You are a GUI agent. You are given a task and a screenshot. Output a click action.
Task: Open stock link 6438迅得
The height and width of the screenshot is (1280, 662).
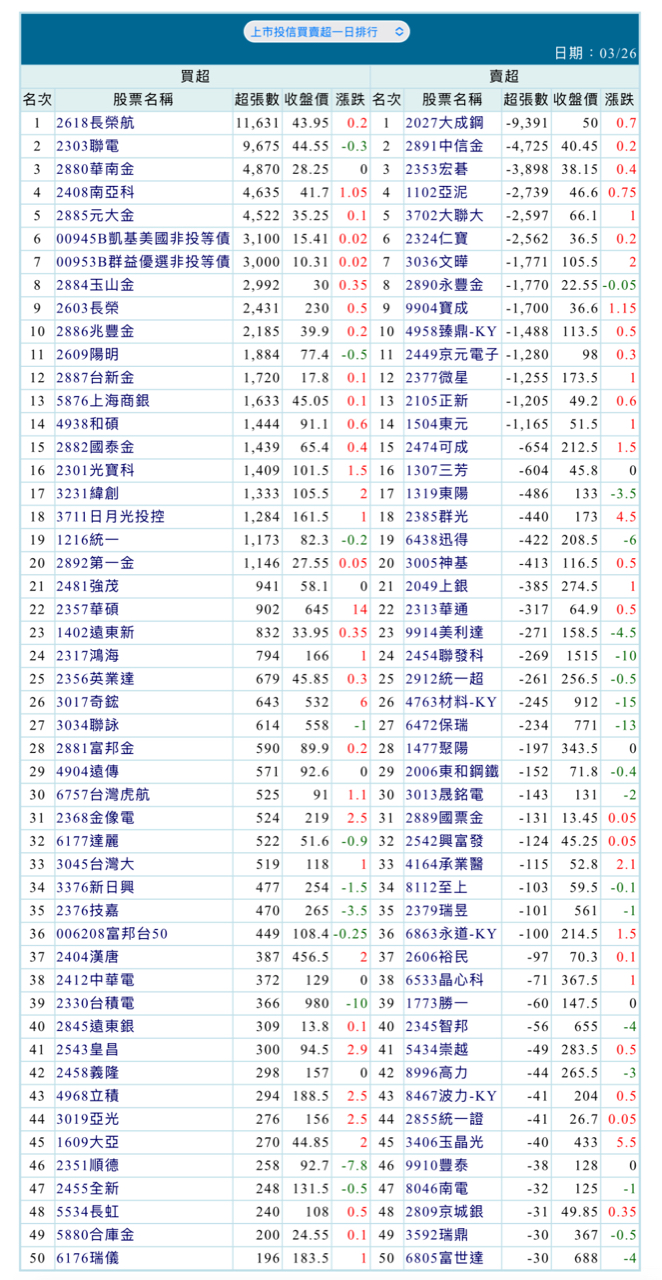[435, 540]
